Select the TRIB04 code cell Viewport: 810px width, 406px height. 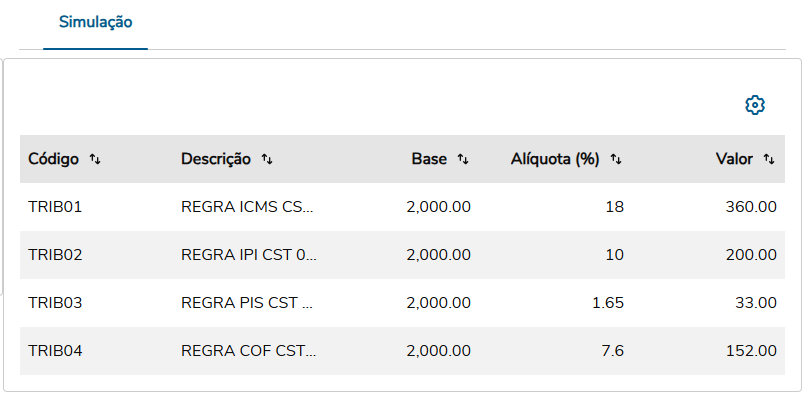tap(55, 351)
